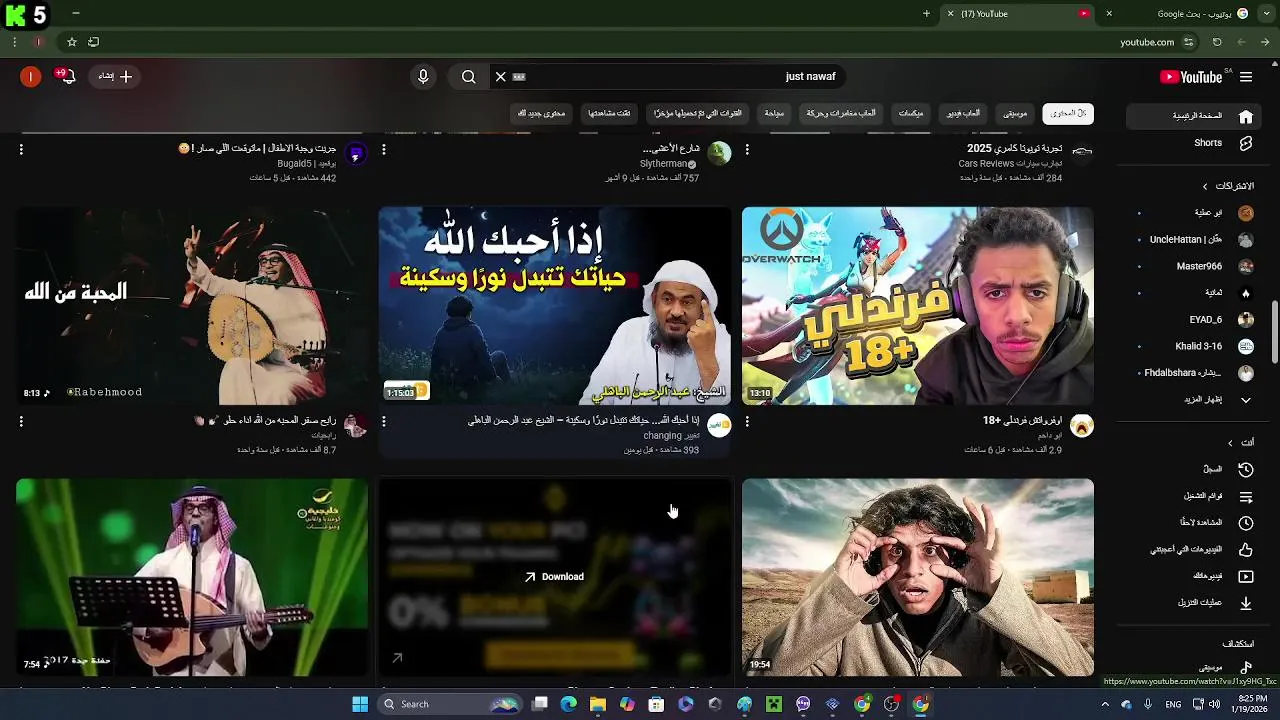Select the Watched filter chip
The height and width of the screenshot is (720, 1280).
pos(609,114)
